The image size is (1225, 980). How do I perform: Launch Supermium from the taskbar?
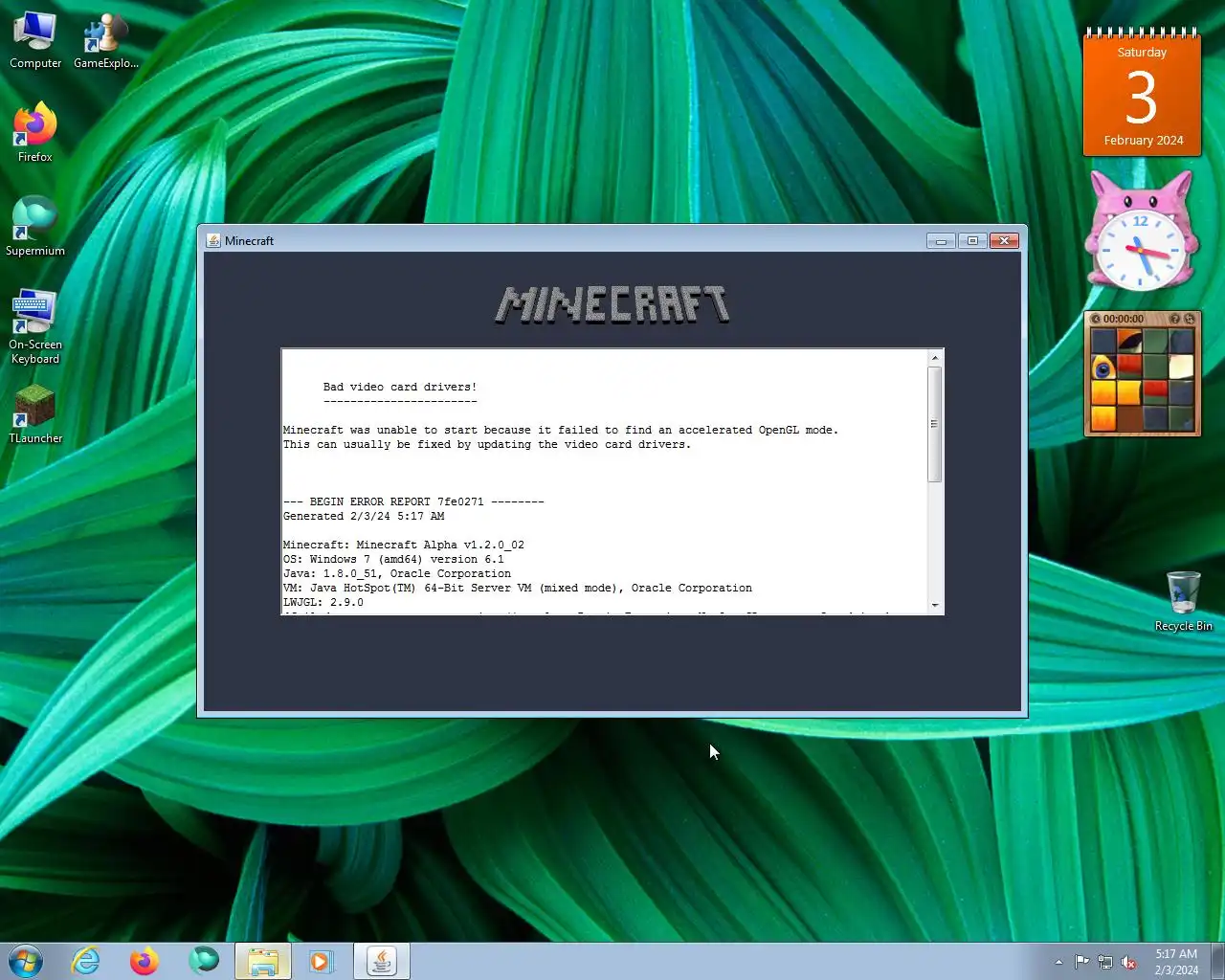[204, 961]
